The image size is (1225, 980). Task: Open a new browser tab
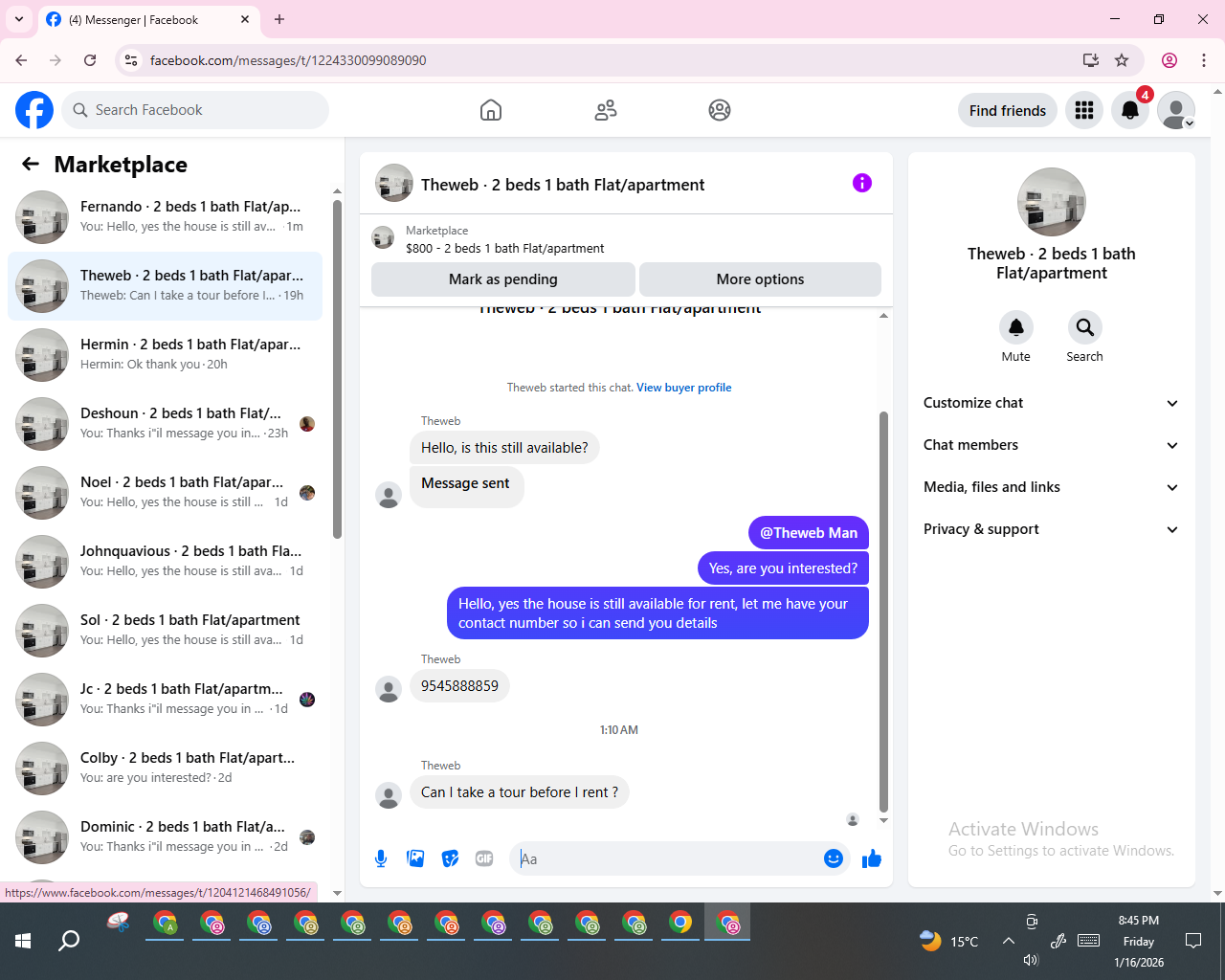pyautogui.click(x=279, y=19)
